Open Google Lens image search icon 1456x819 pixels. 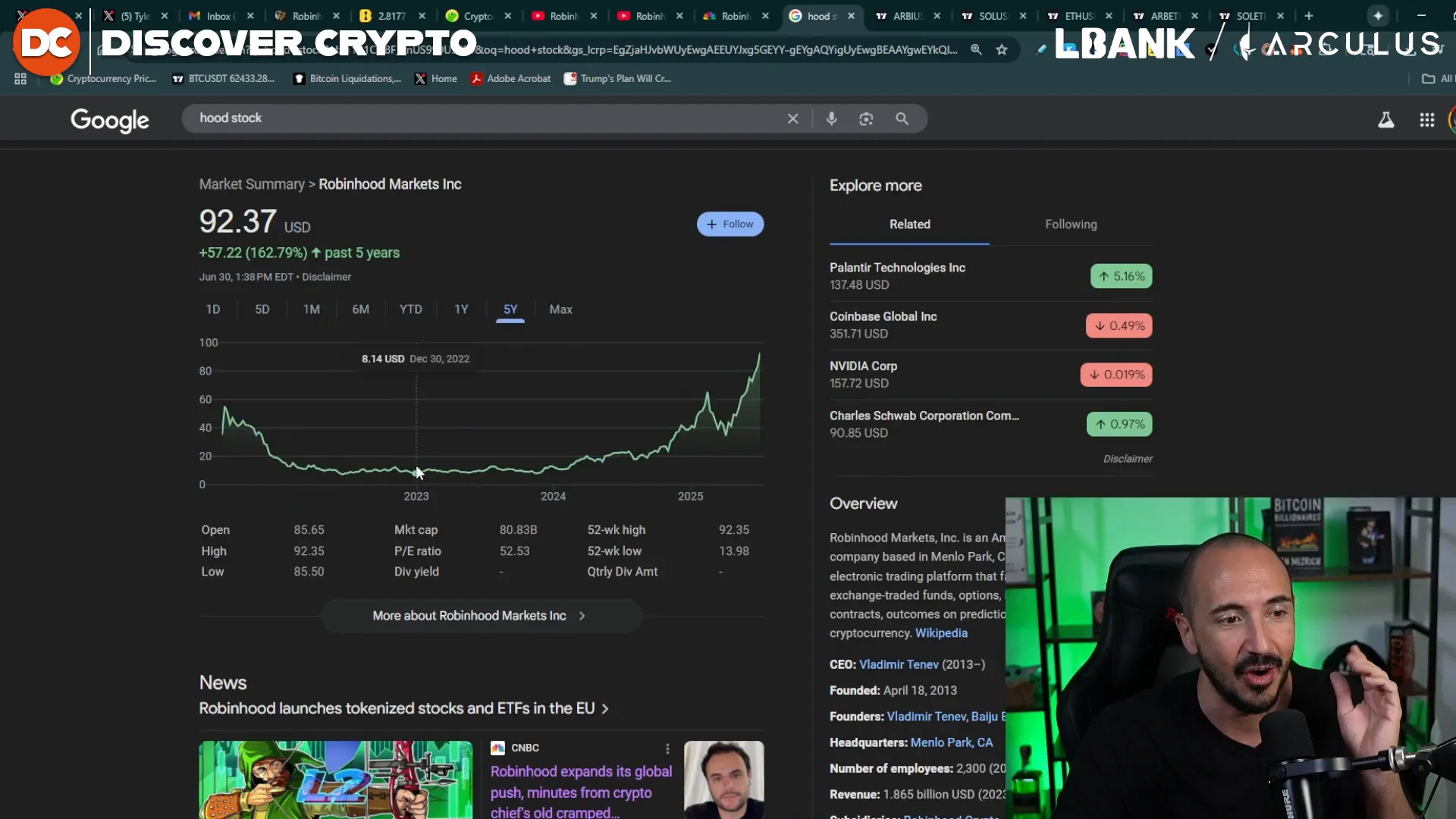pyautogui.click(x=866, y=119)
